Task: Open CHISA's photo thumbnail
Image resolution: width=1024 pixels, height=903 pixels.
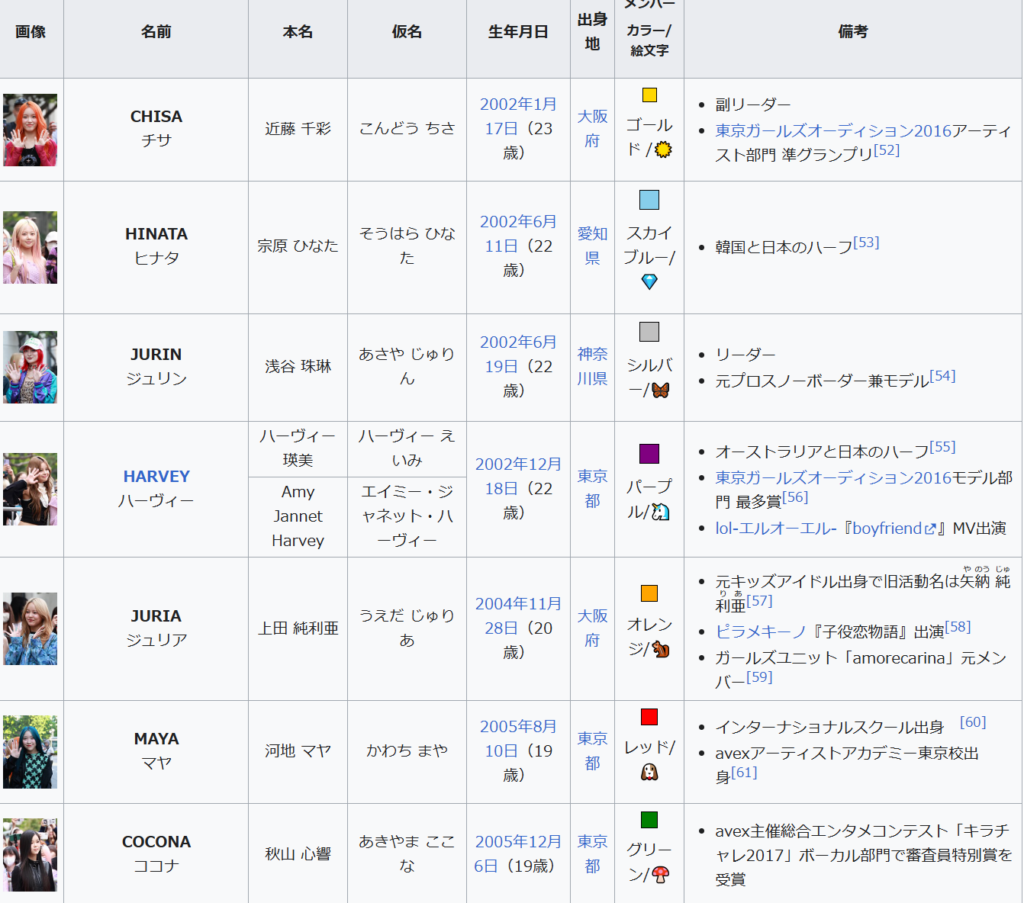Action: [30, 130]
